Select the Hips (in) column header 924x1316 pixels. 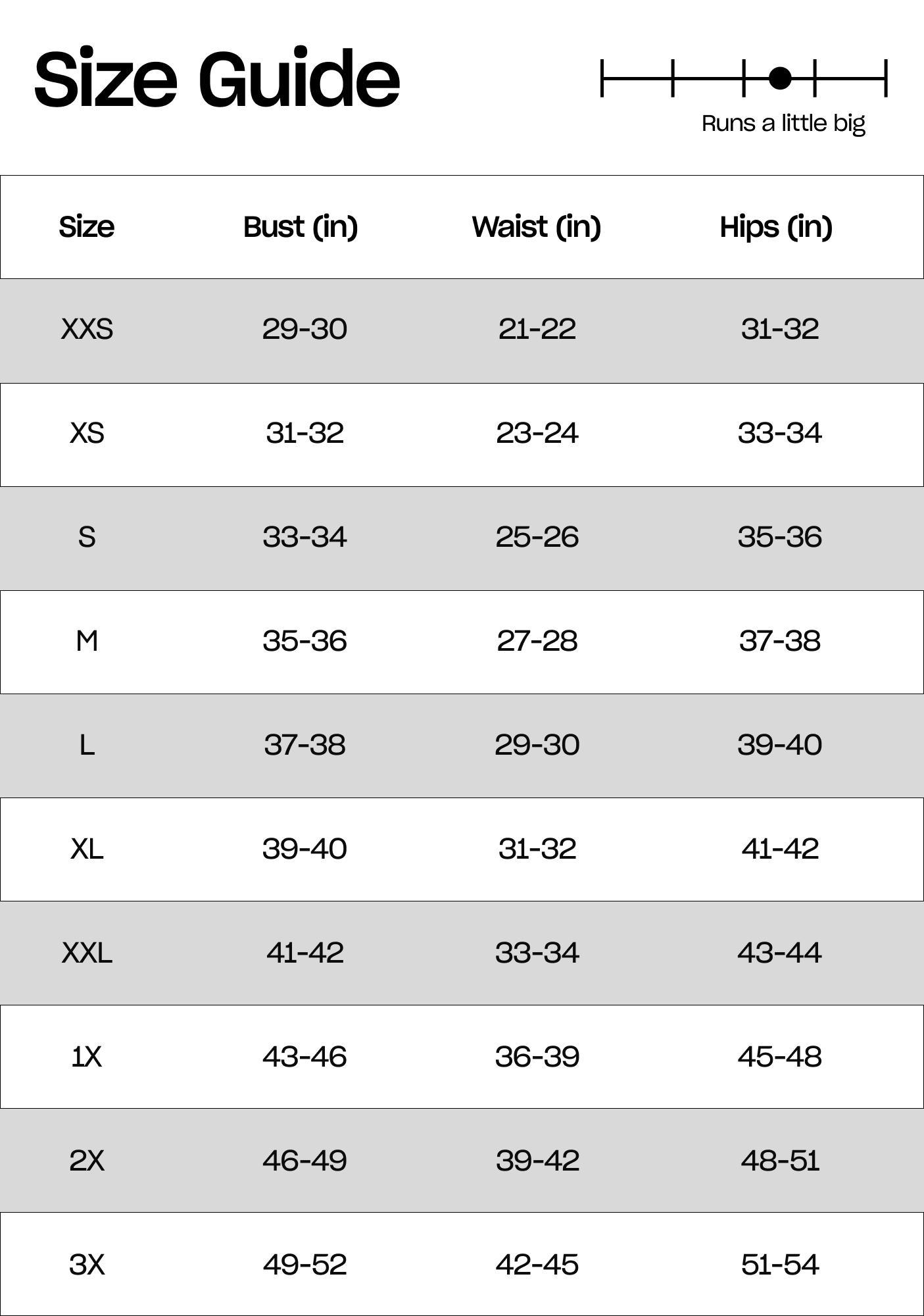point(776,227)
